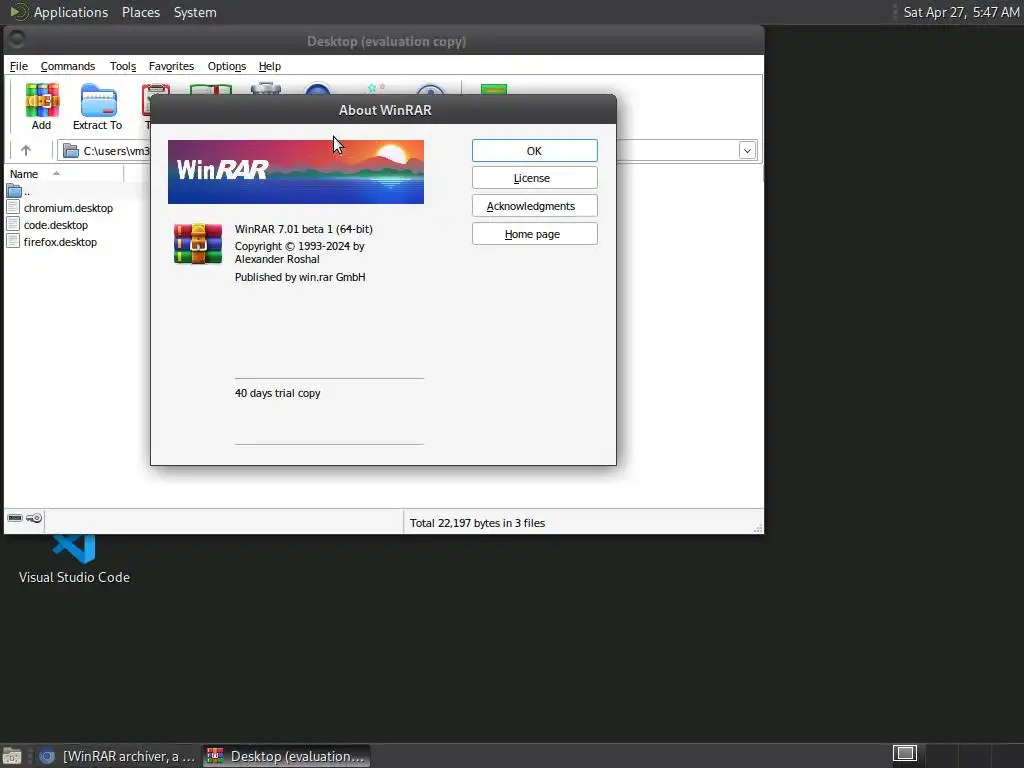Open the Tools menu
This screenshot has height=768, width=1024.
pyautogui.click(x=123, y=66)
